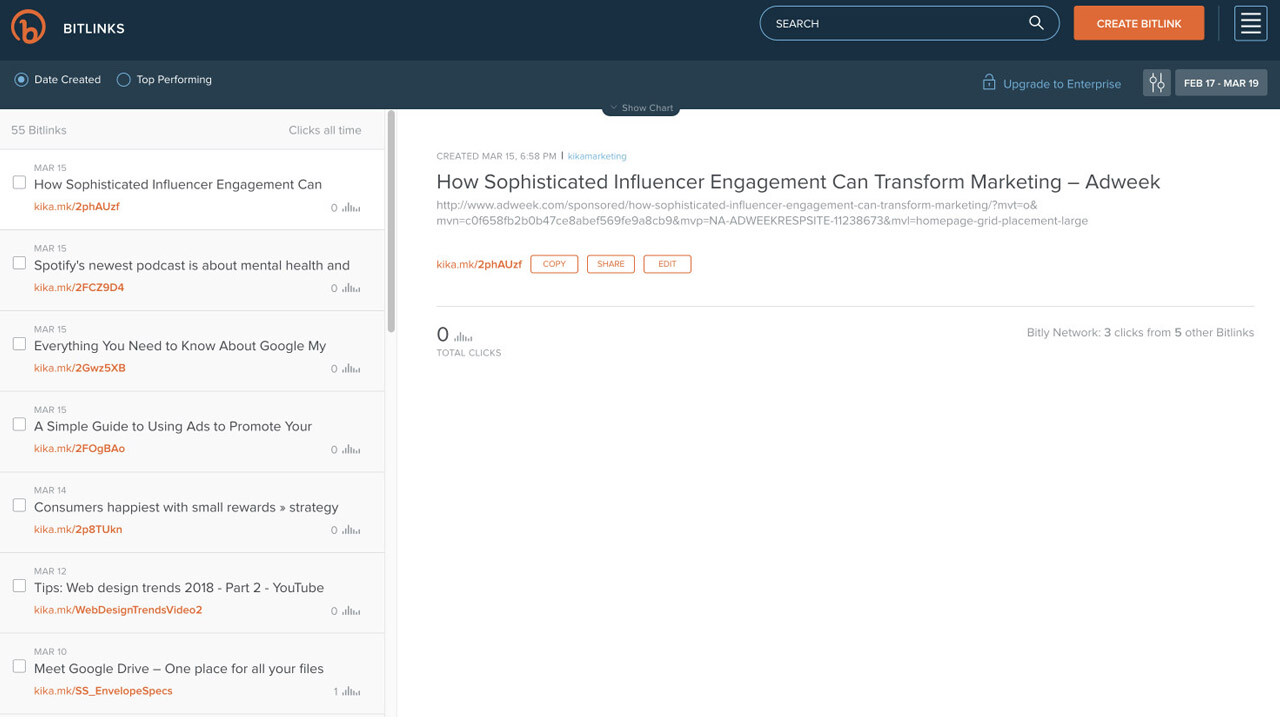Select the Top Performing radio option

click(x=124, y=79)
